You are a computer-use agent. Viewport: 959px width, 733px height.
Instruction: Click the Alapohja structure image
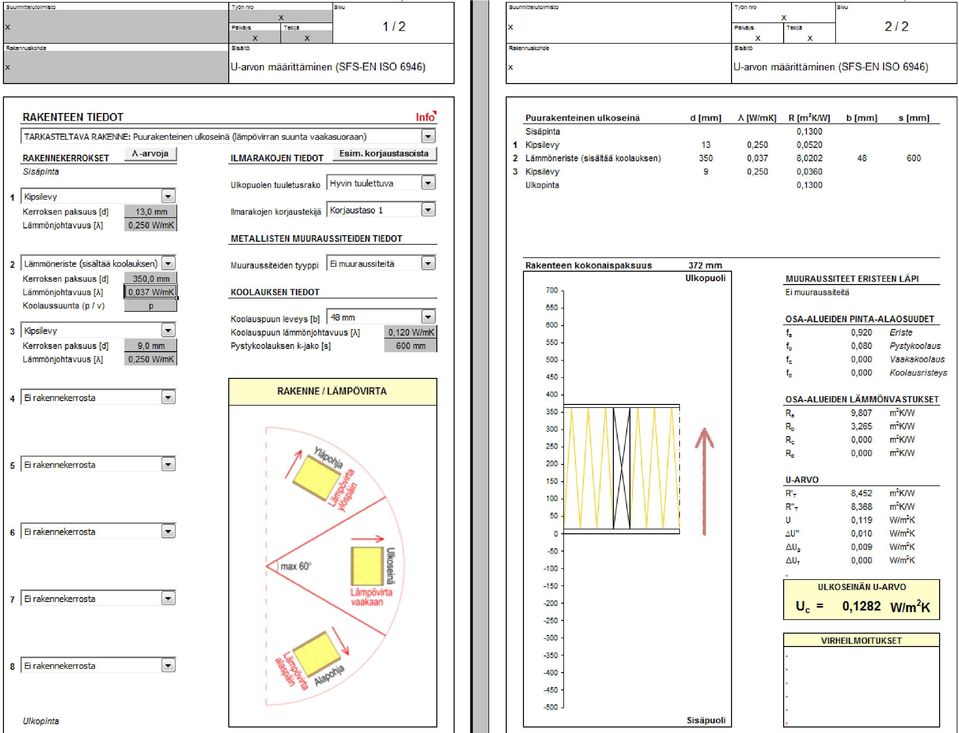pyautogui.click(x=316, y=655)
